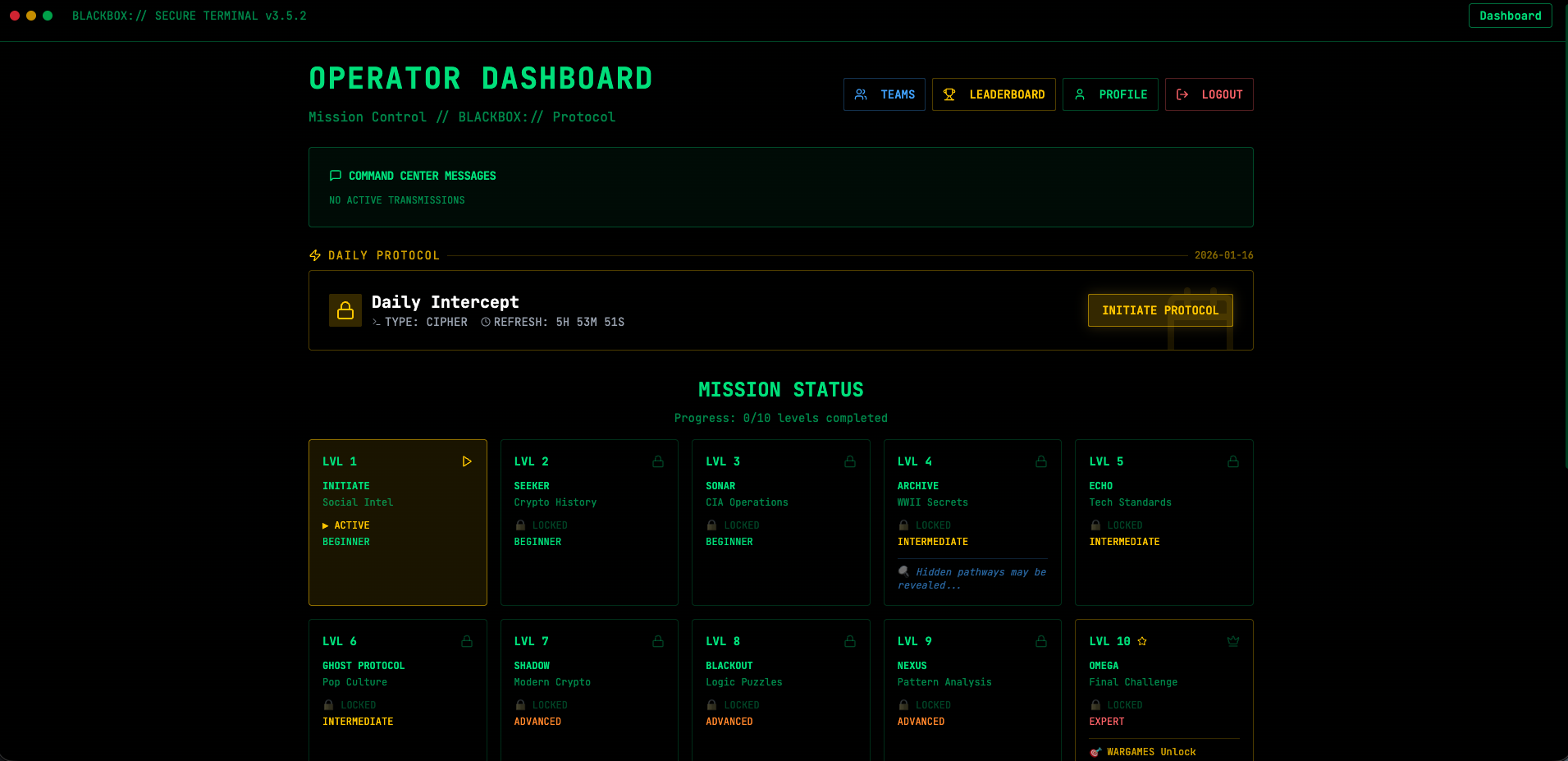Click the padlock icon on the Daily Intercept card
The image size is (1568, 761).
coord(345,309)
